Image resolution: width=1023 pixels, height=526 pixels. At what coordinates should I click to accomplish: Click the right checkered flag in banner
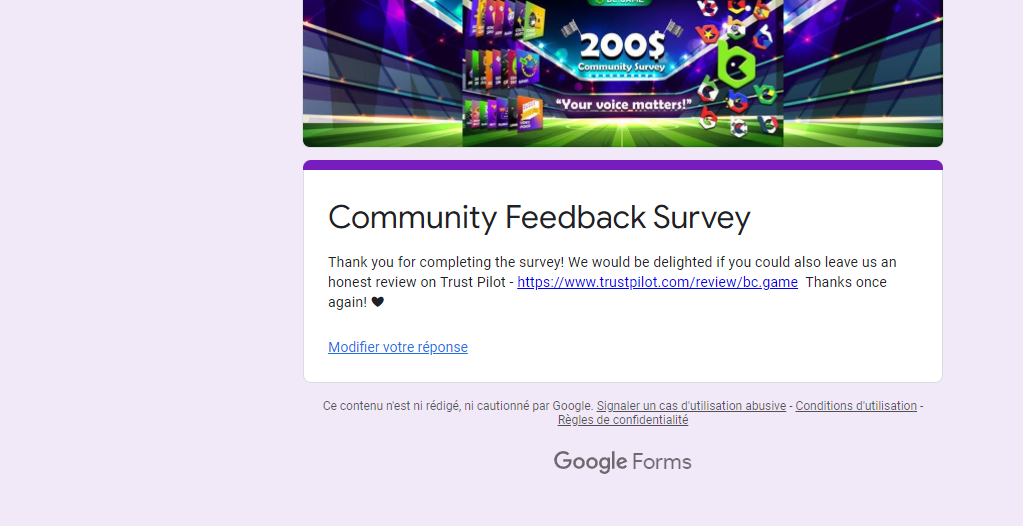point(672,29)
